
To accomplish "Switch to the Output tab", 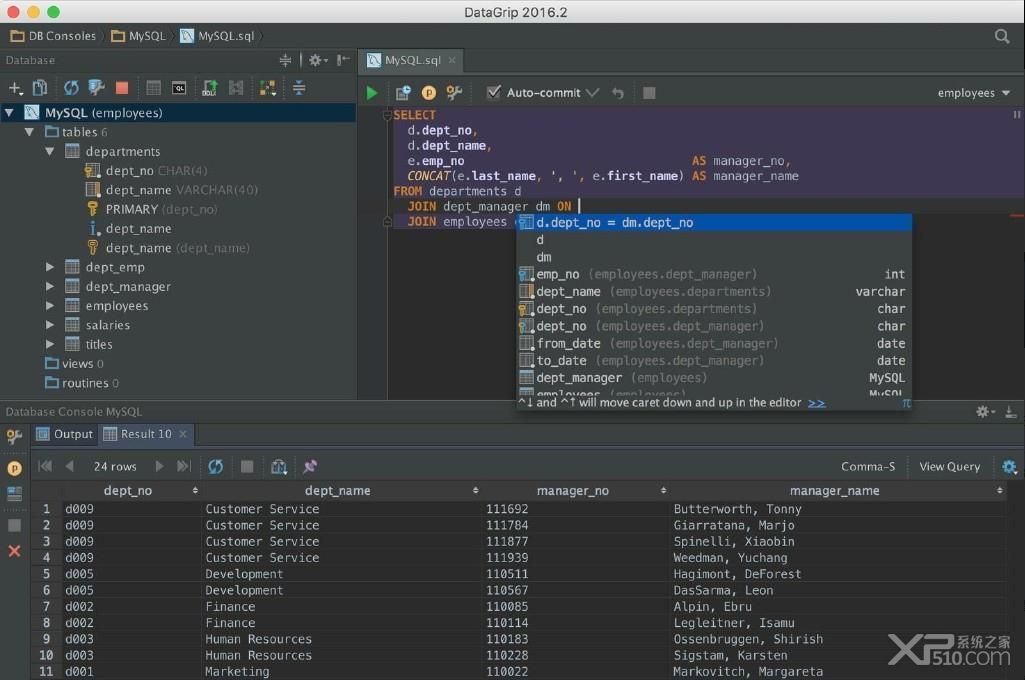I will (x=65, y=434).
